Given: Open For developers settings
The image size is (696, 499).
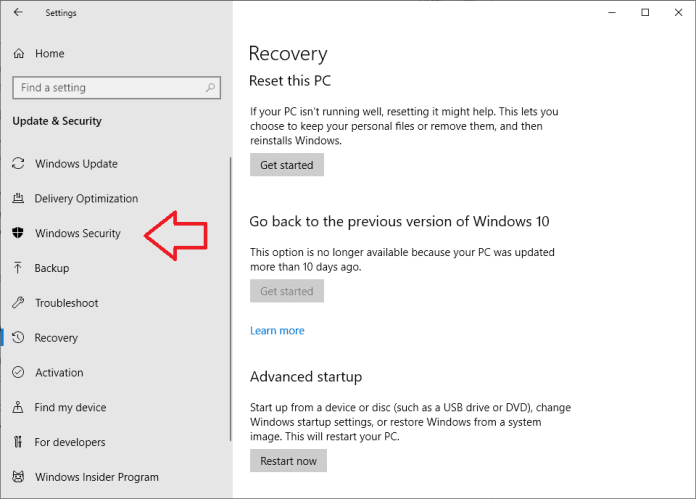Looking at the screenshot, I should (x=70, y=442).
